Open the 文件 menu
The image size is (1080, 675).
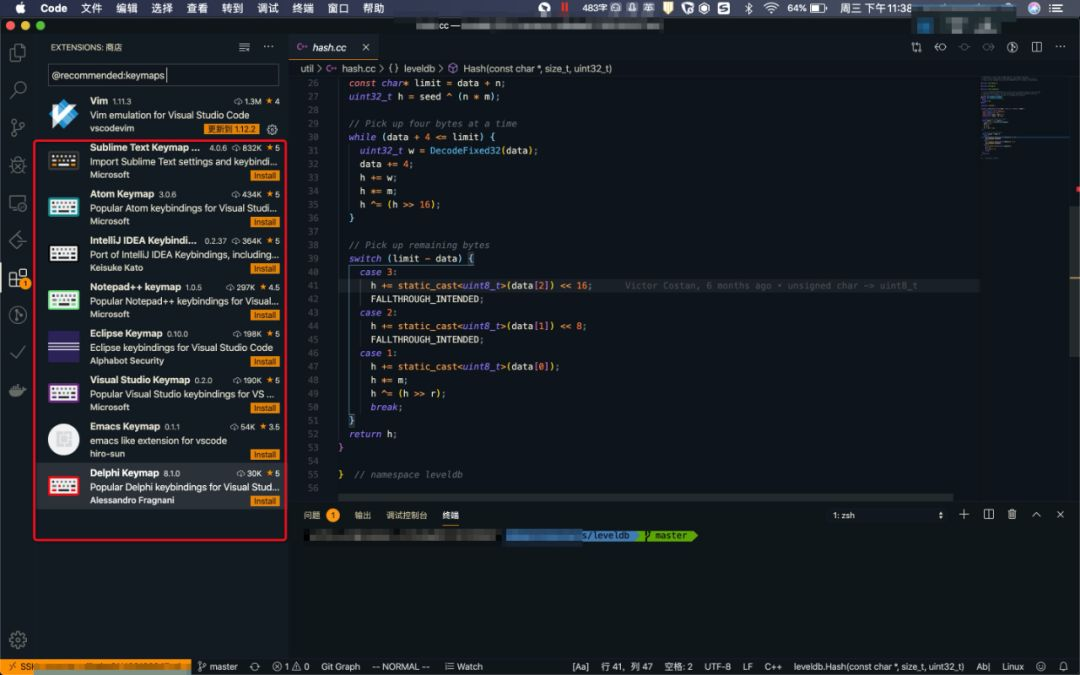point(91,8)
